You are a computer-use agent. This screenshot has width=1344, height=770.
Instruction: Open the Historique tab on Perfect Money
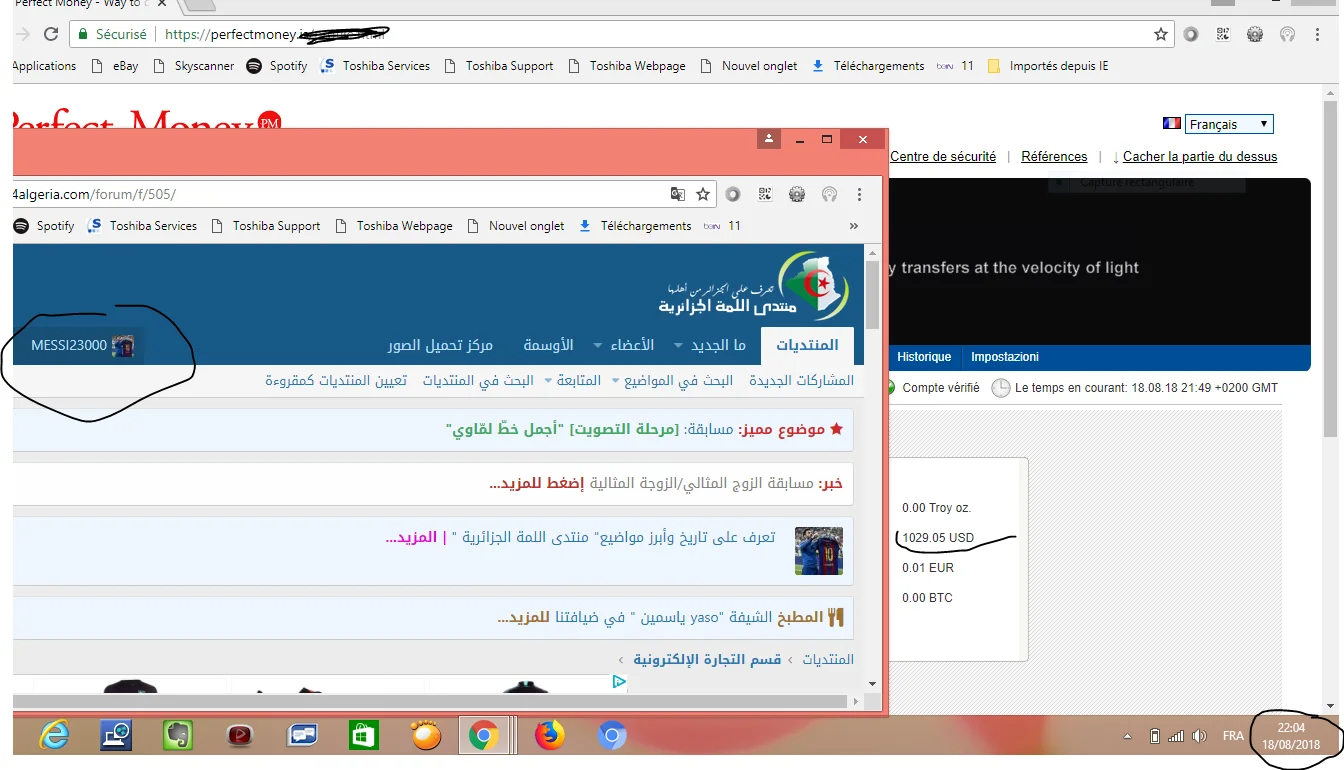923,357
